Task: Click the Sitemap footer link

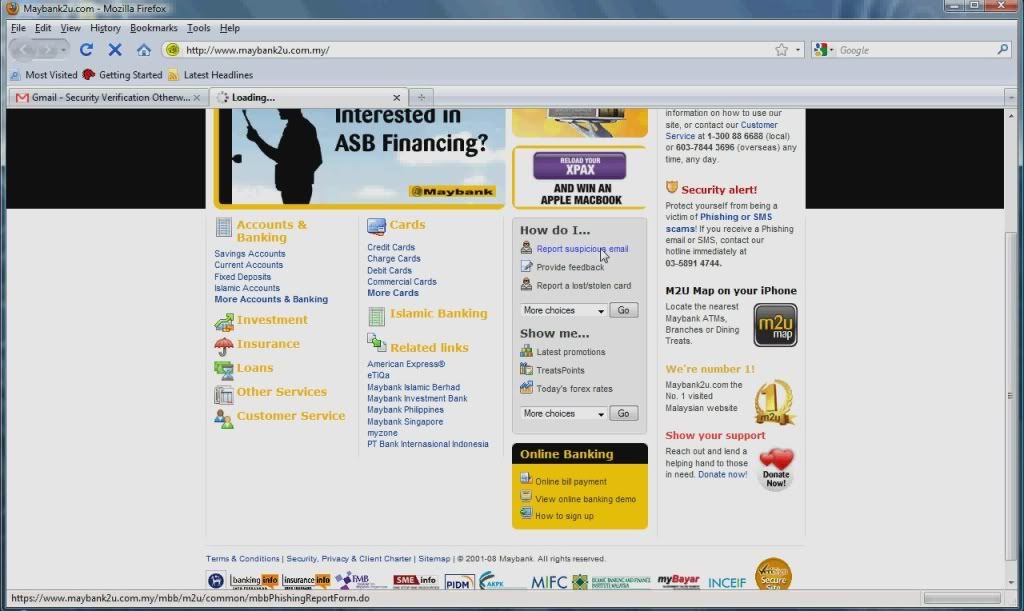Action: click(434, 559)
